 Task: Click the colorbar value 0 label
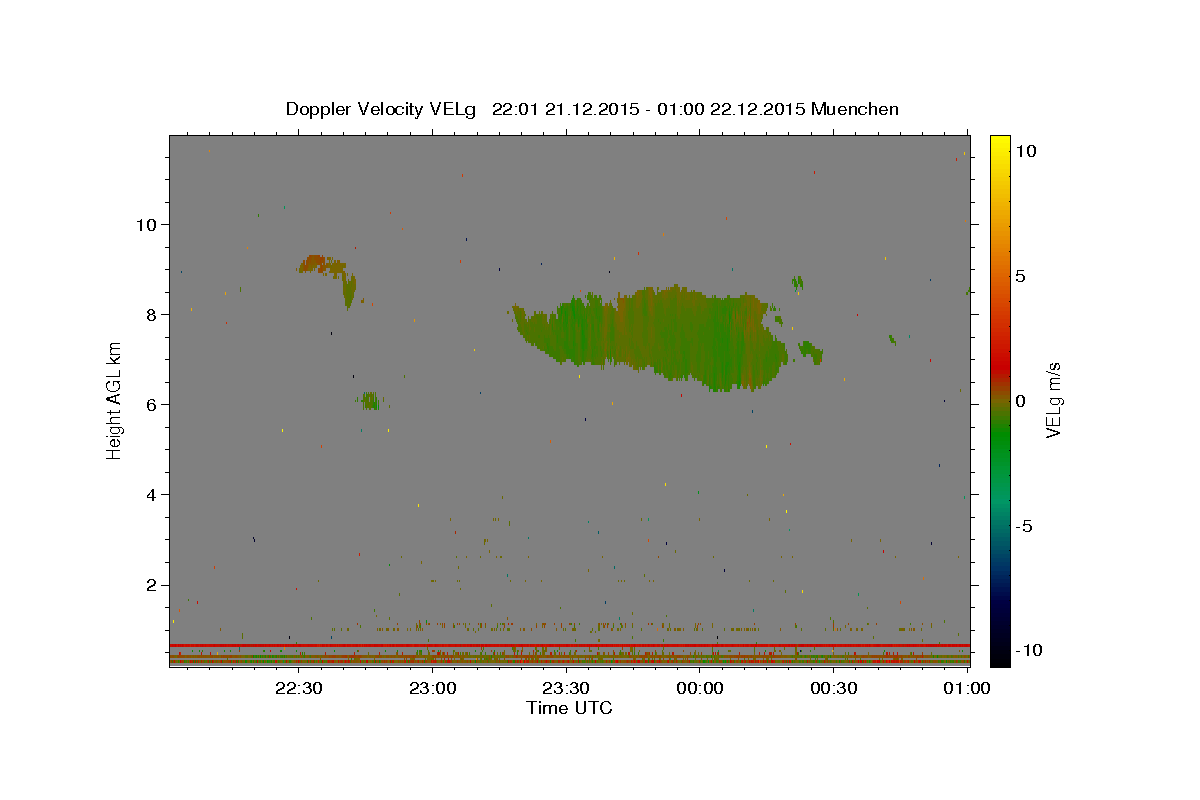point(1020,401)
